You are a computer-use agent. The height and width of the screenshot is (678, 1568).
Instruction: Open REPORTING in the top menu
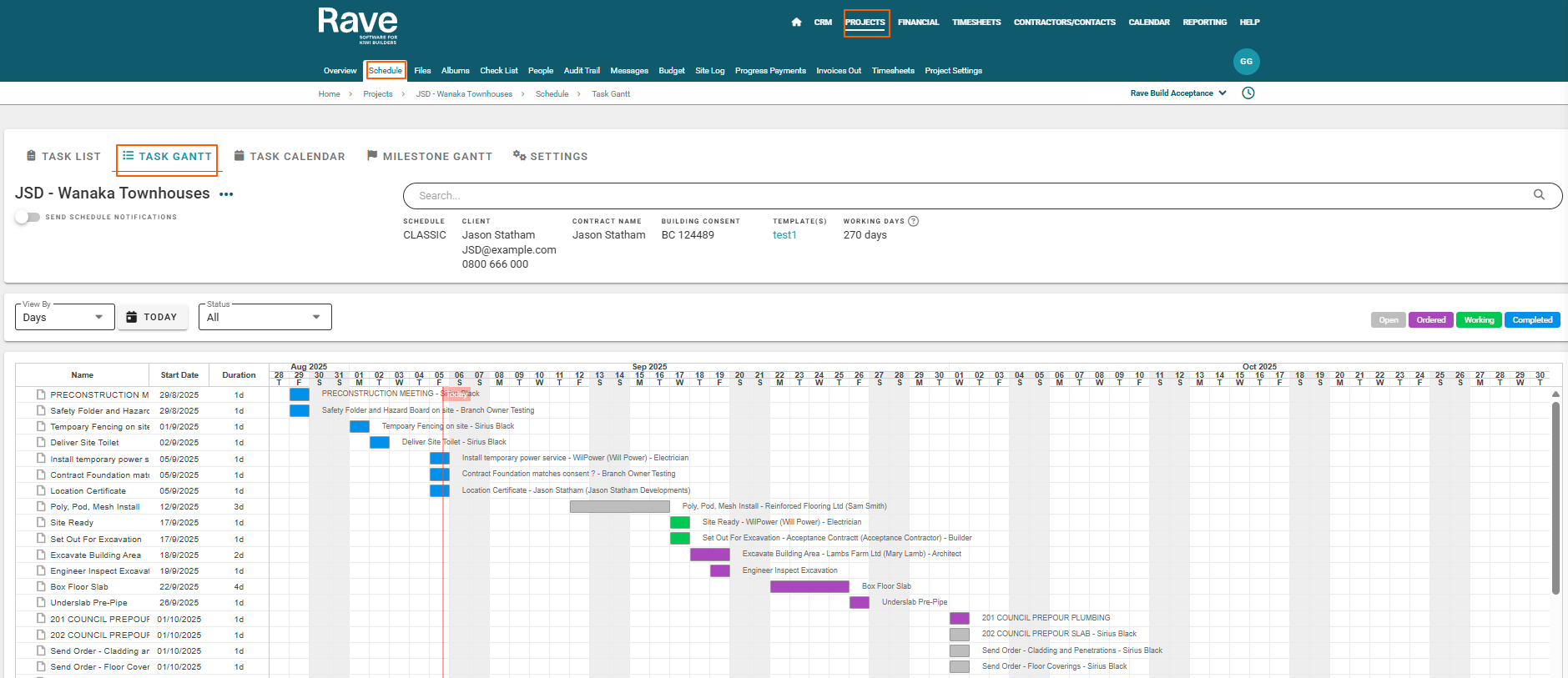pos(1204,23)
